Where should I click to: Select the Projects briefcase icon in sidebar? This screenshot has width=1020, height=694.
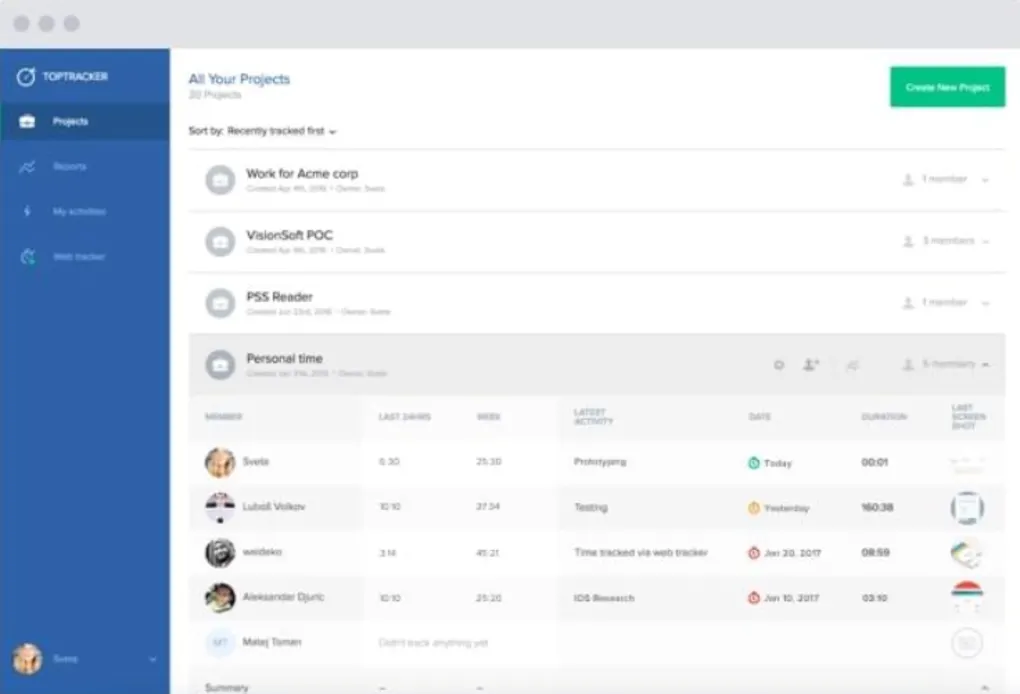tap(25, 121)
